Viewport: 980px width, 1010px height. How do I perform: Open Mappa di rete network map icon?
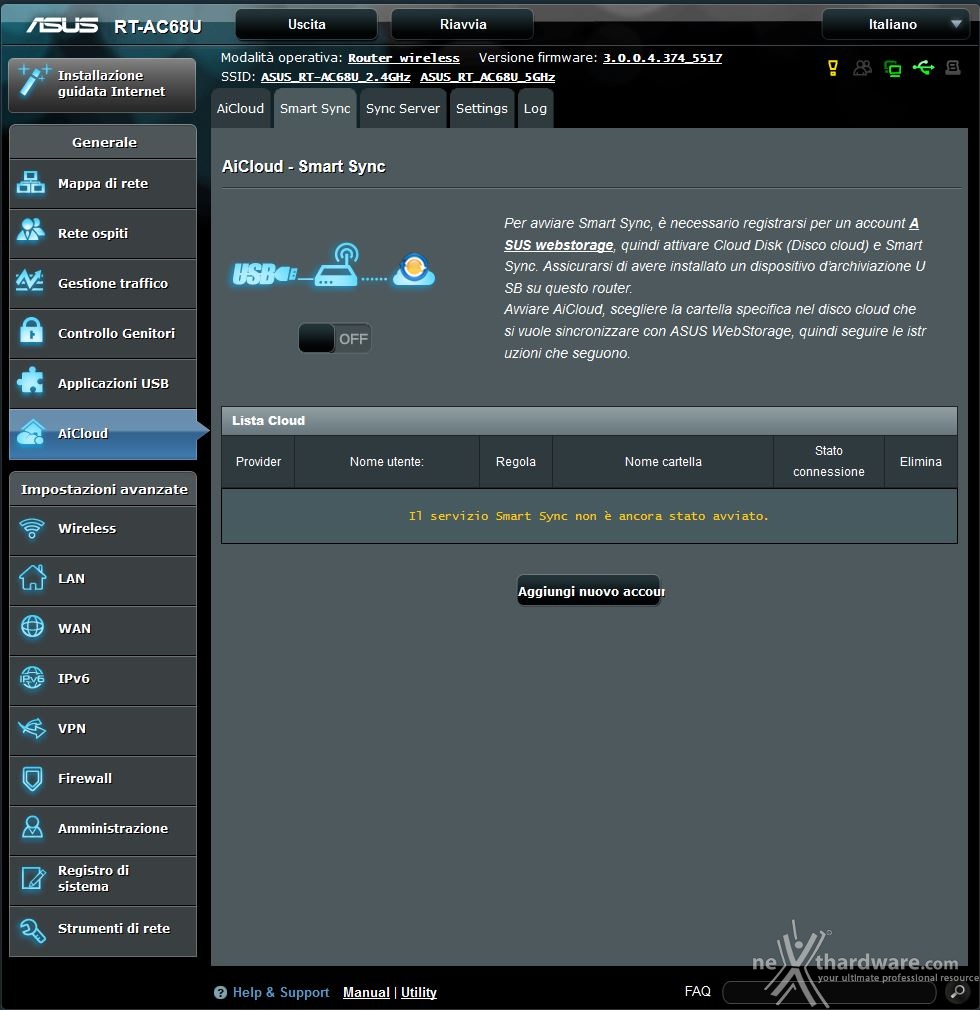click(31, 183)
